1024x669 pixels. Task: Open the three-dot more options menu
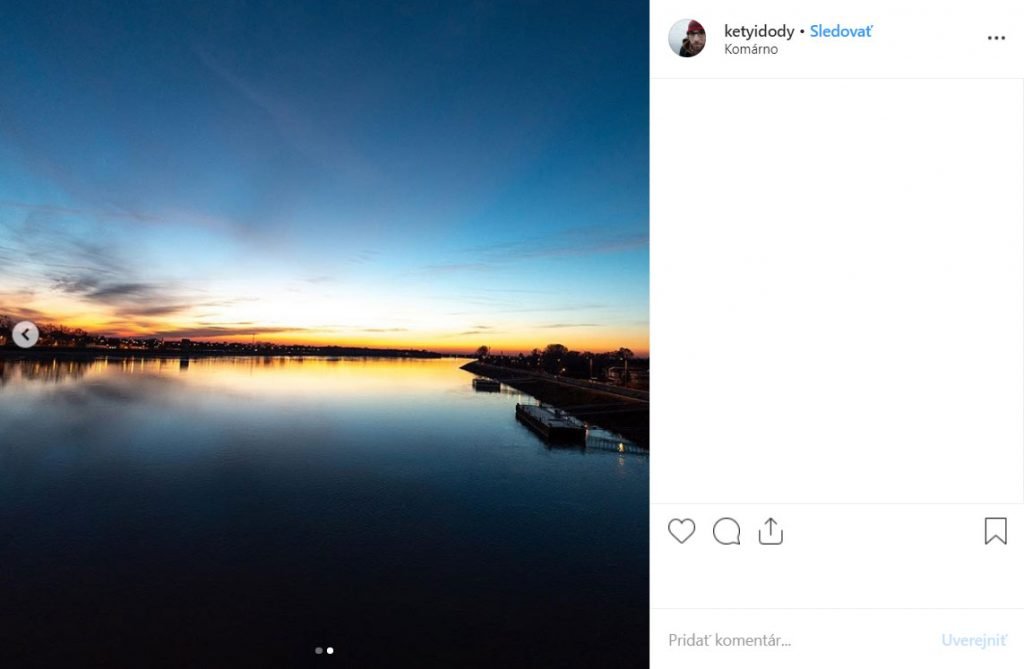tap(996, 38)
